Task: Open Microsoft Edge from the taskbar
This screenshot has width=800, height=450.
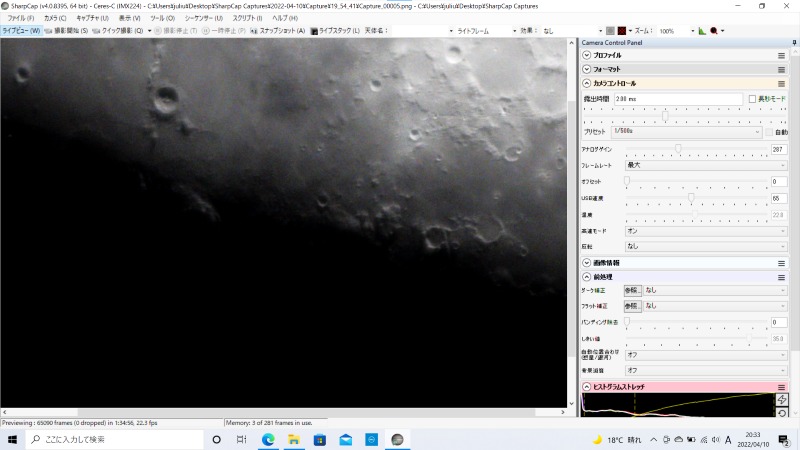Action: click(x=267, y=439)
